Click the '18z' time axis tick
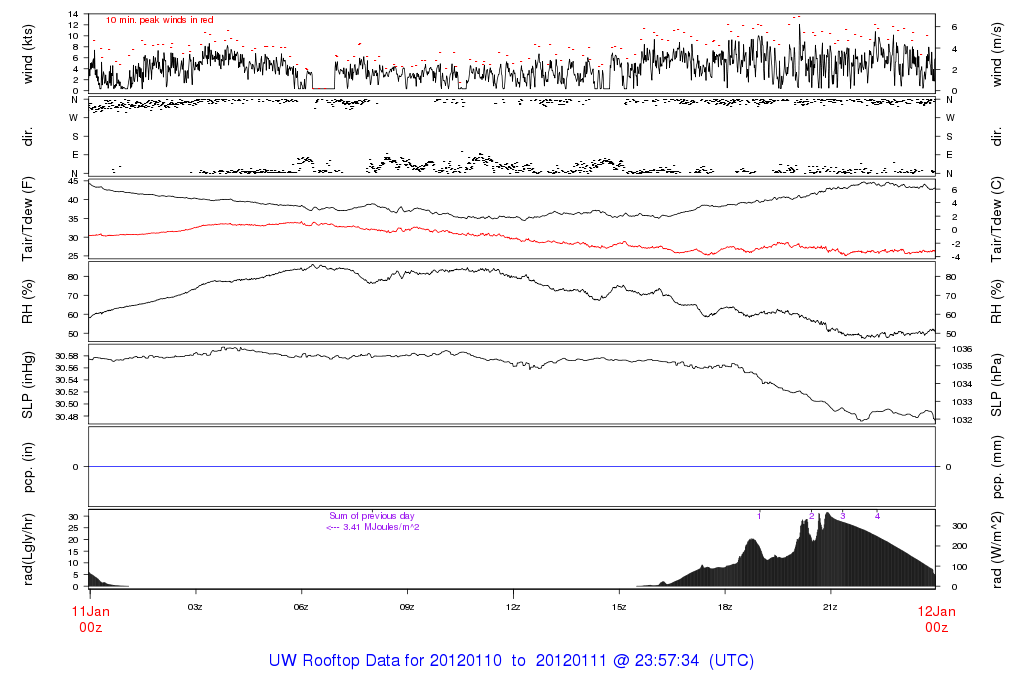Screen dimensions: 1024x700 [x=724, y=607]
